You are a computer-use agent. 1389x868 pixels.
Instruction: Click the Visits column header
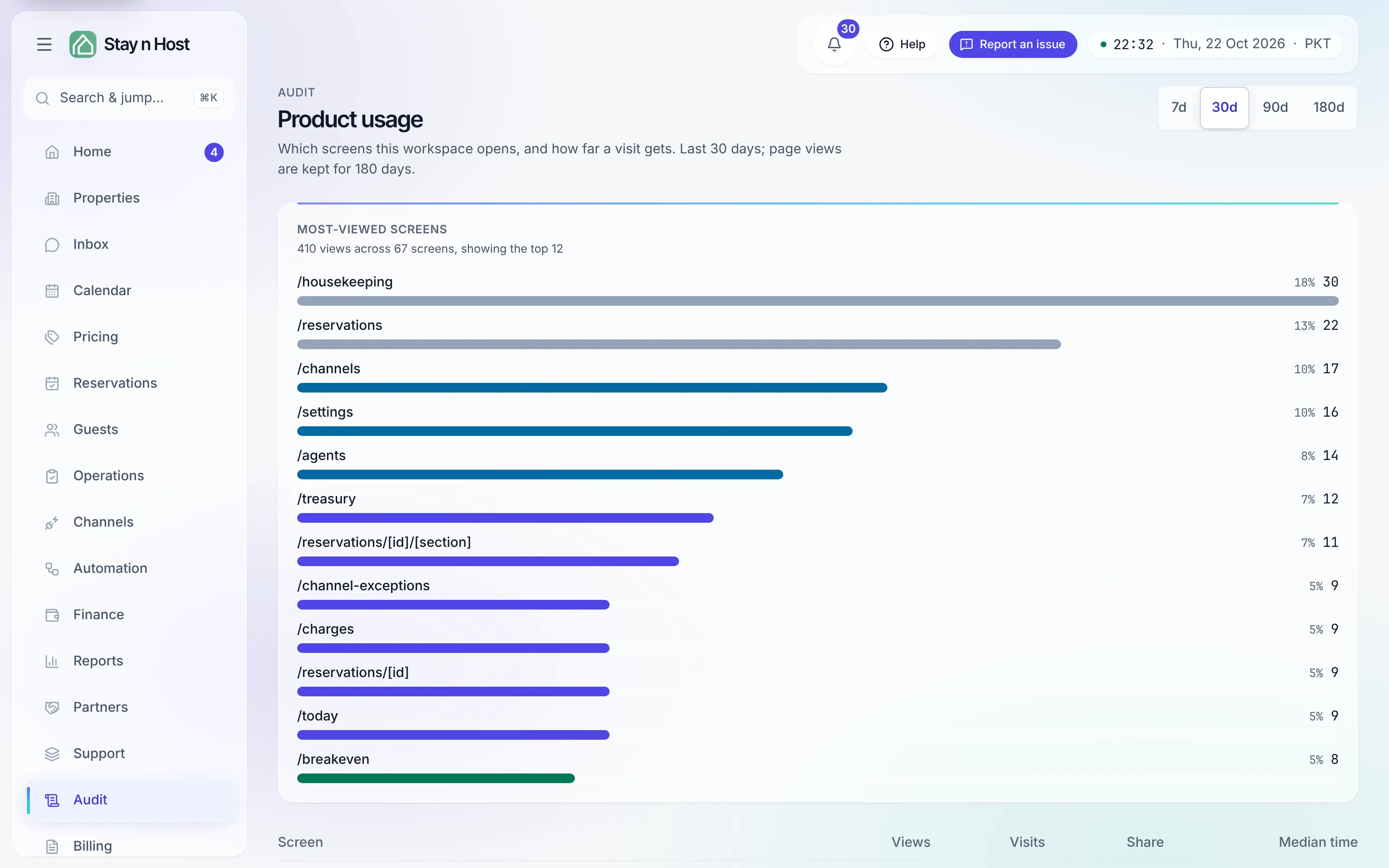point(1027,842)
